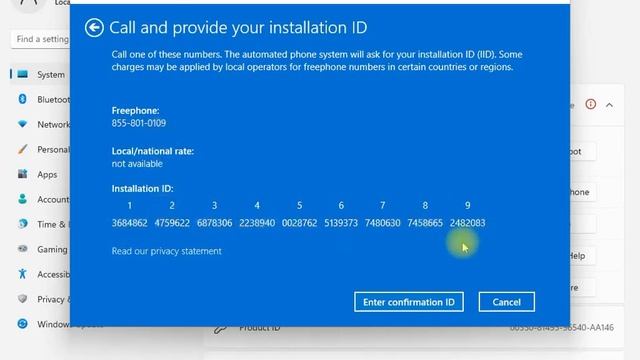This screenshot has width=640, height=360.
Task: Click the Product ID value in Settings window
Action: (562, 327)
